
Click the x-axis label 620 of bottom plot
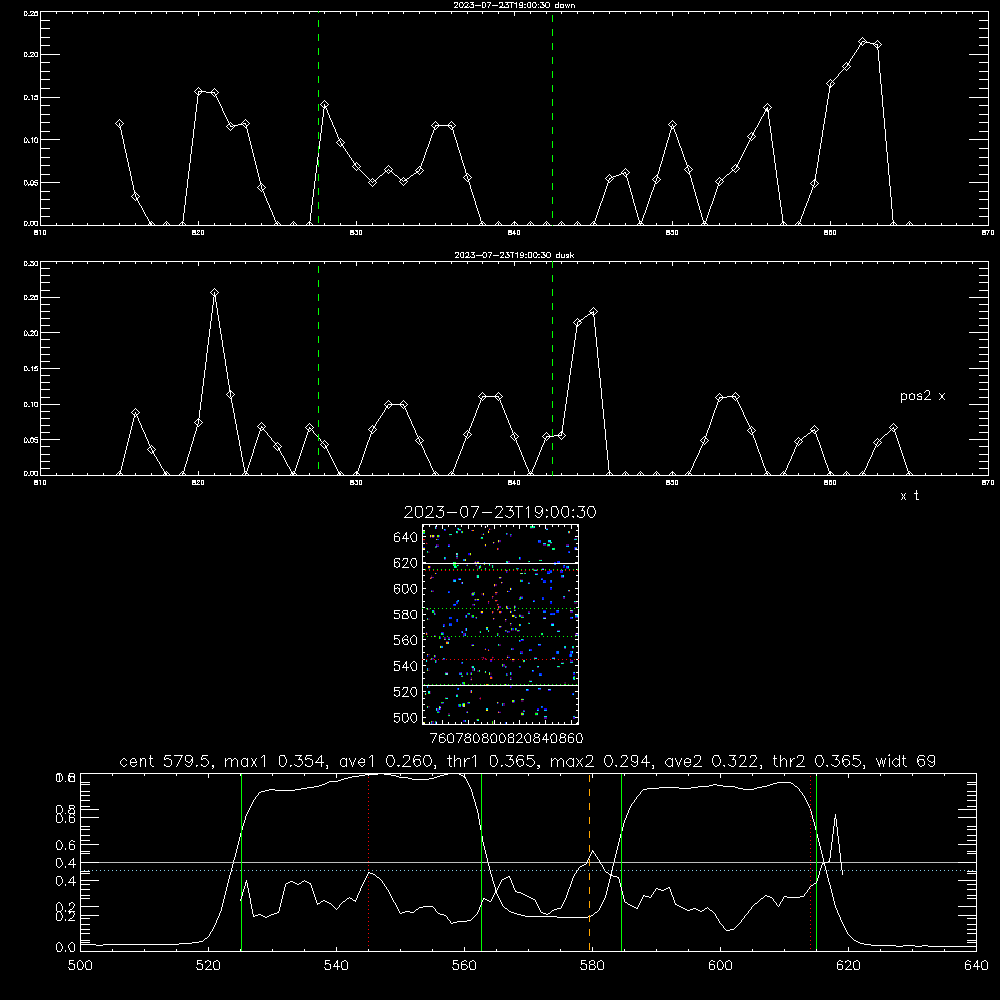point(849,966)
